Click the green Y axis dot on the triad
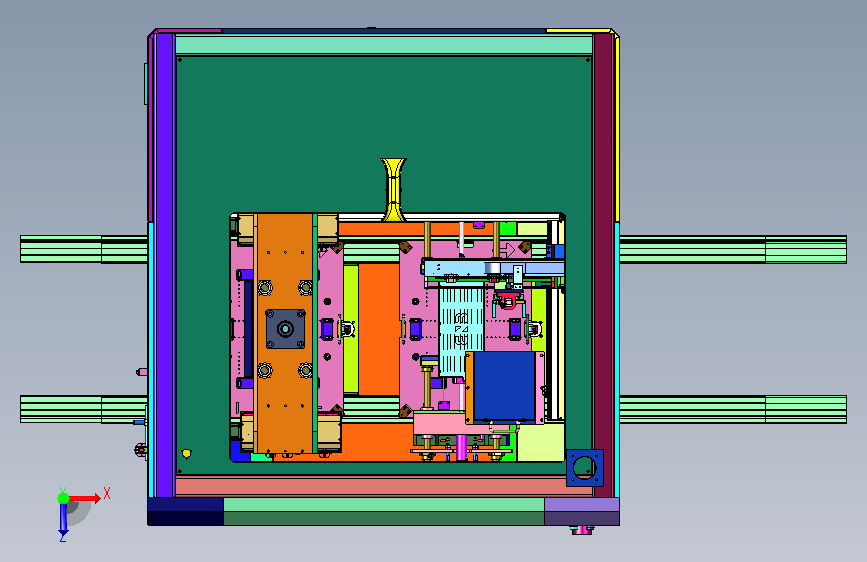The height and width of the screenshot is (562, 867). coord(64,498)
